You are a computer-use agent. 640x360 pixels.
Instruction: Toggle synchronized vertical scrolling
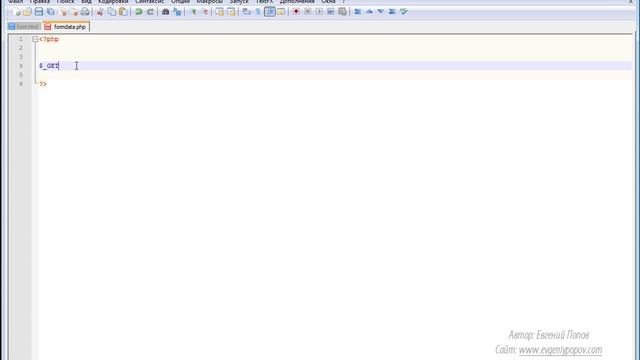point(220,12)
